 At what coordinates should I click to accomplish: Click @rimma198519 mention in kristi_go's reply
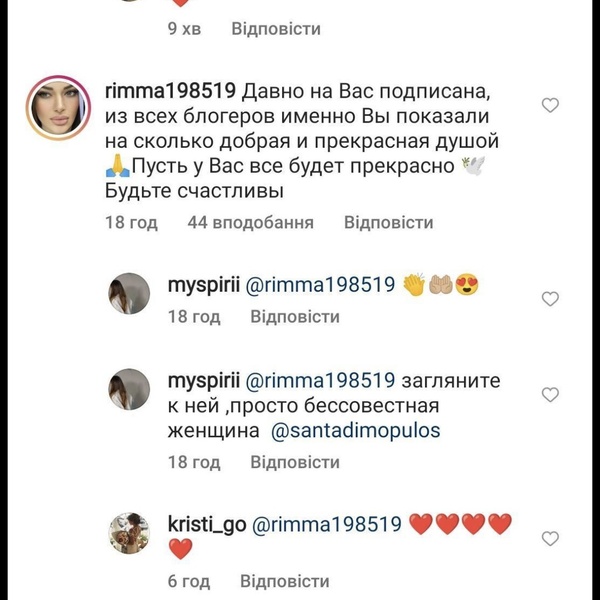333,523
